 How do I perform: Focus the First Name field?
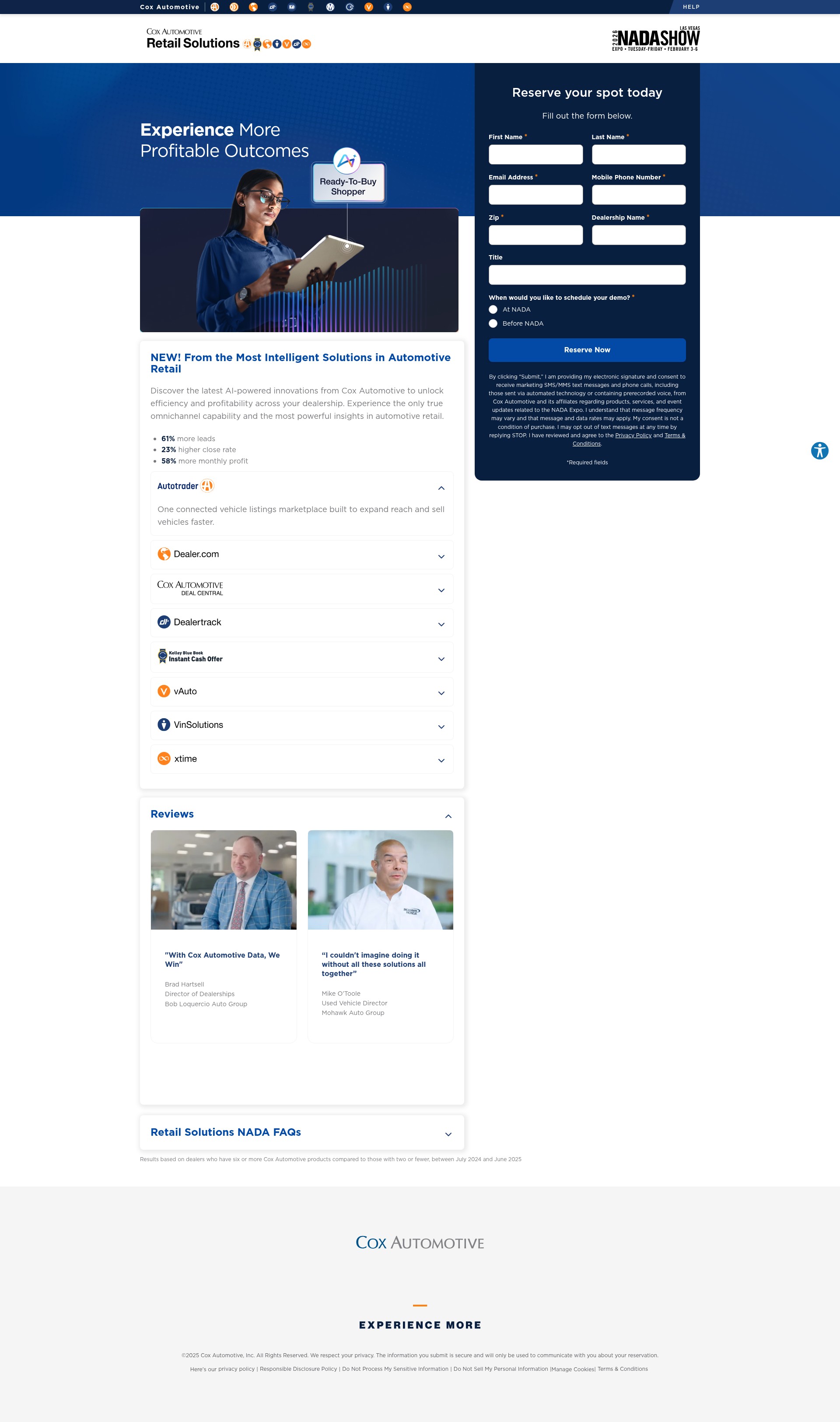535,154
